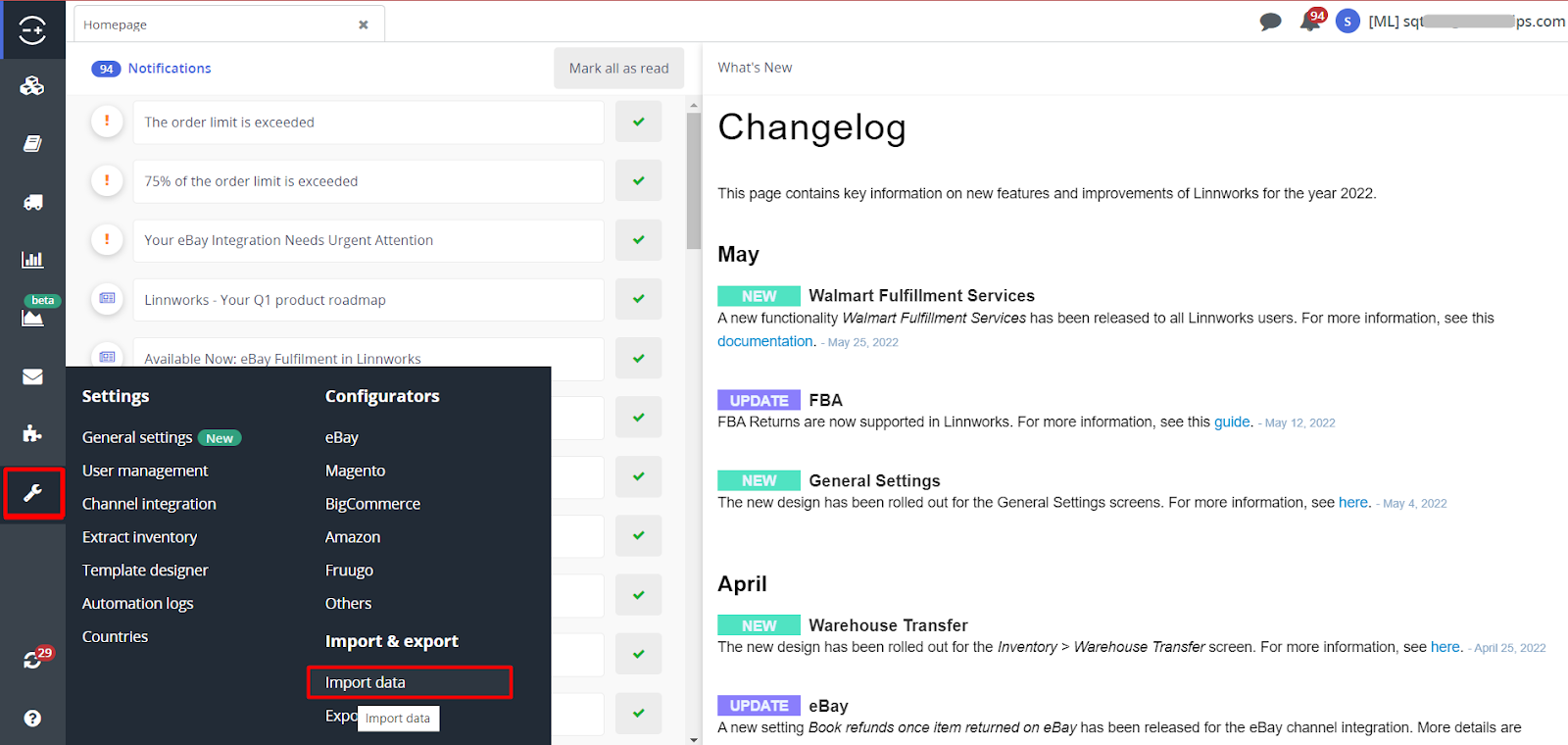Viewport: 1568px width, 745px height.
Task: Click the account name in top bar
Action: [x=1466, y=22]
